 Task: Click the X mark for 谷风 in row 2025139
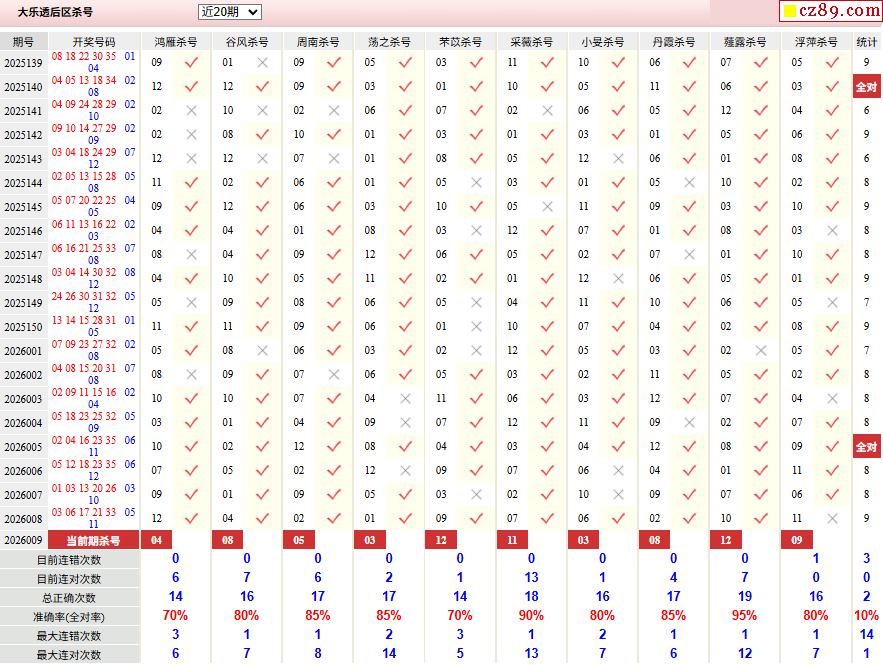(x=262, y=63)
